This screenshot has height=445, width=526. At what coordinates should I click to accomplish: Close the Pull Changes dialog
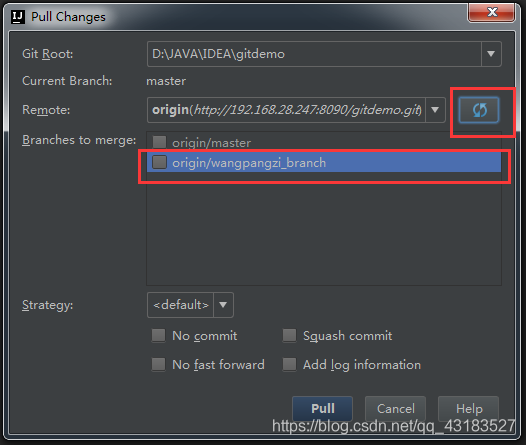492,12
